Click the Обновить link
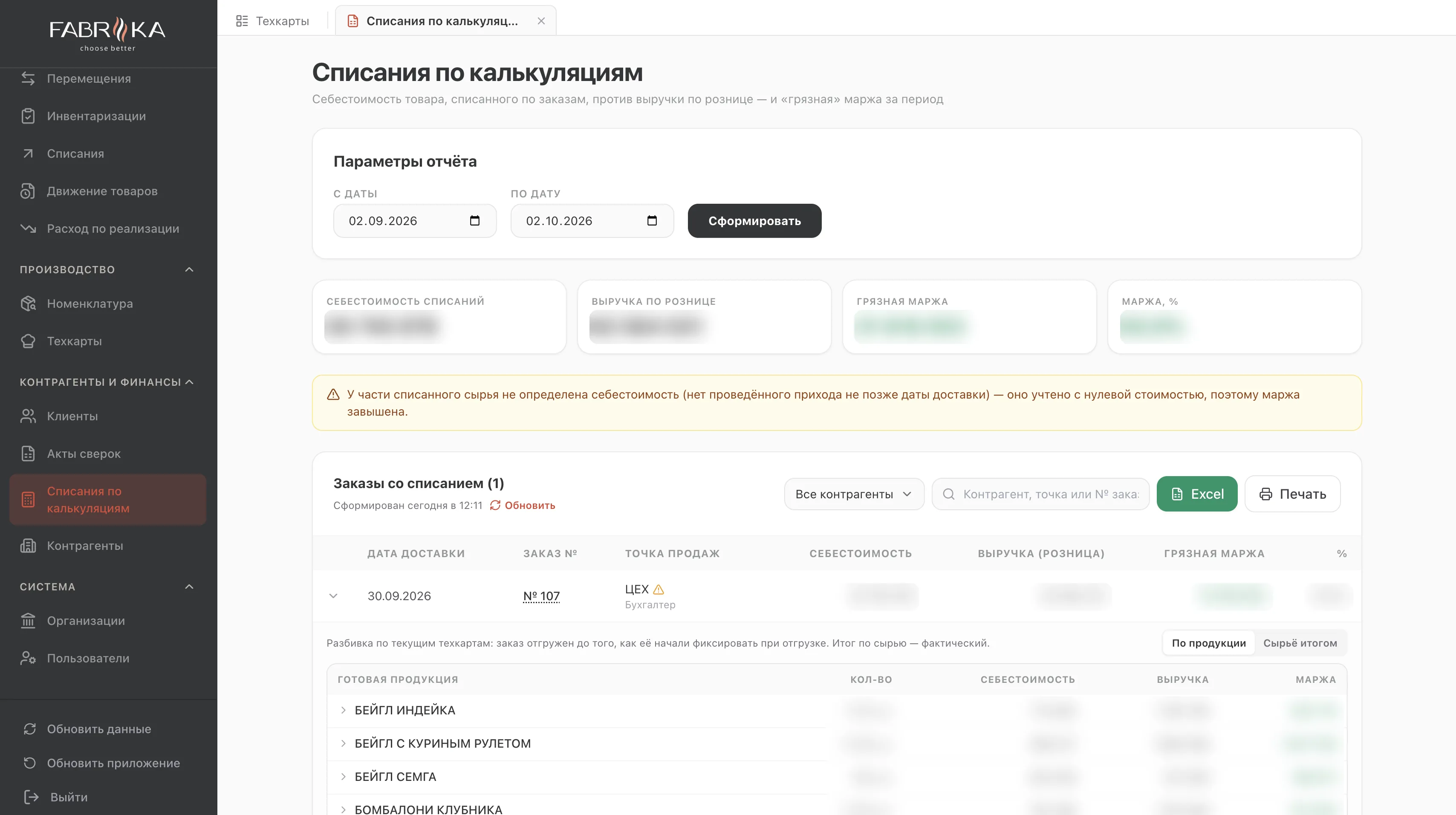The height and width of the screenshot is (815, 1456). 522,505
